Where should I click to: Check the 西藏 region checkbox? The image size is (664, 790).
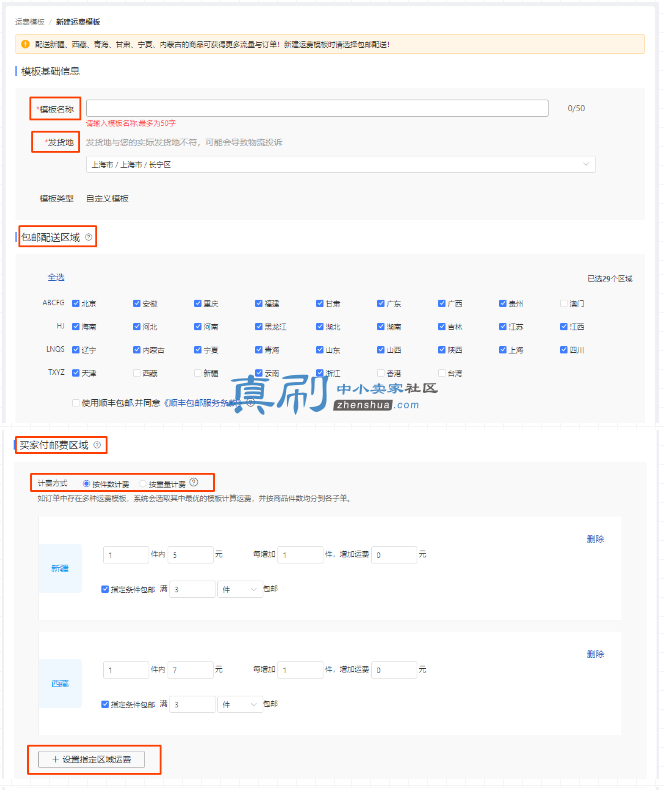click(x=137, y=373)
